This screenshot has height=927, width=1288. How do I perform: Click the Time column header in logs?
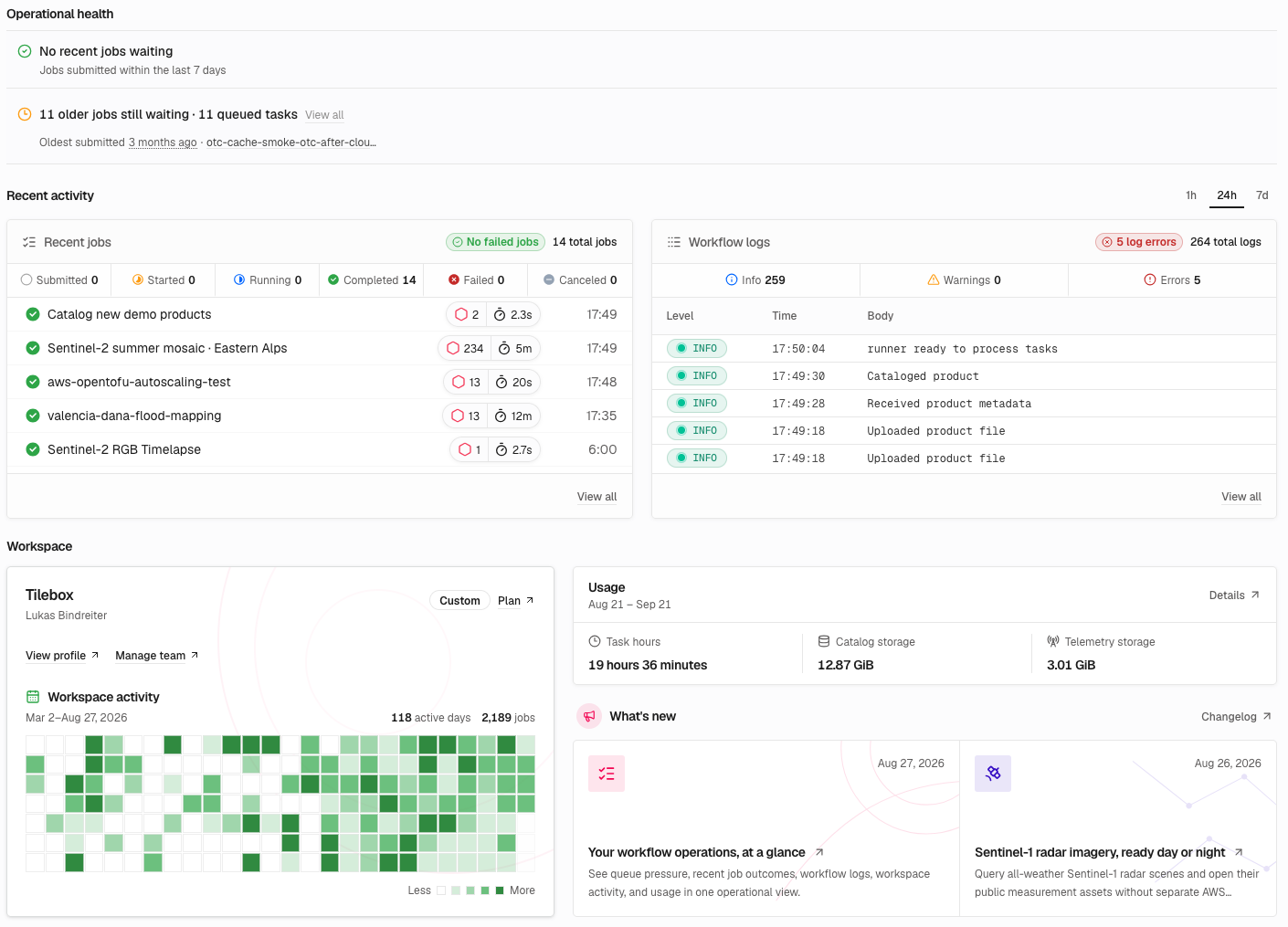[x=784, y=316]
